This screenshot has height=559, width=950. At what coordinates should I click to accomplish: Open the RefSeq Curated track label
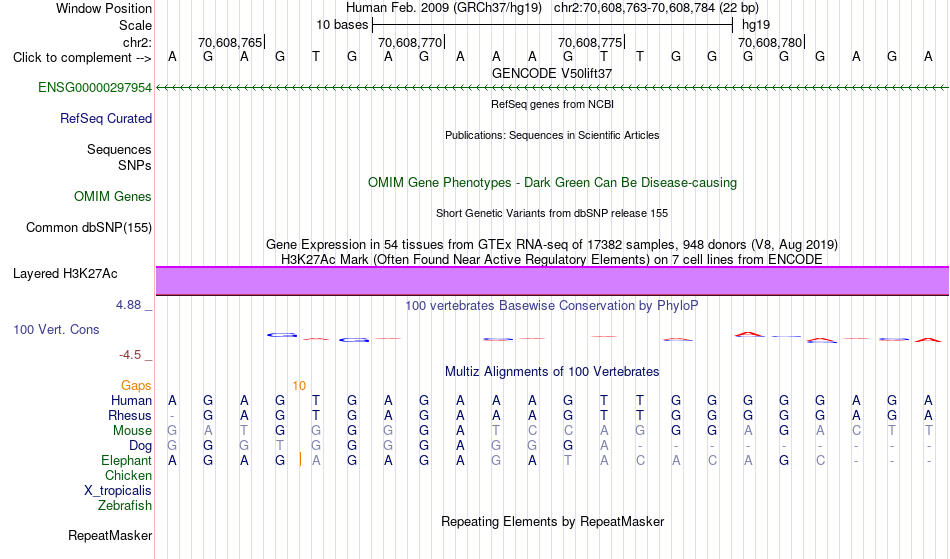[105, 119]
